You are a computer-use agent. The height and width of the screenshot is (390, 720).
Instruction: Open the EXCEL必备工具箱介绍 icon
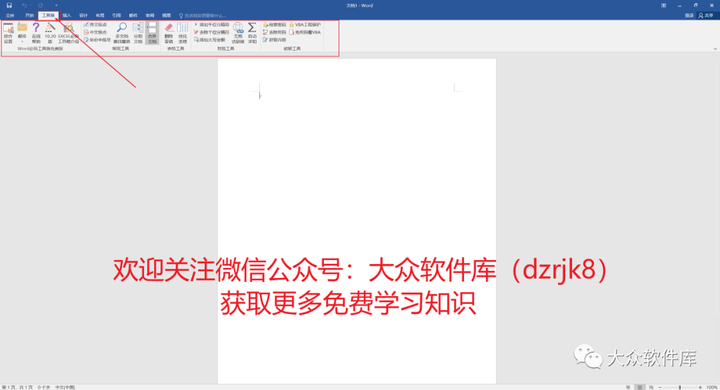coord(68,34)
